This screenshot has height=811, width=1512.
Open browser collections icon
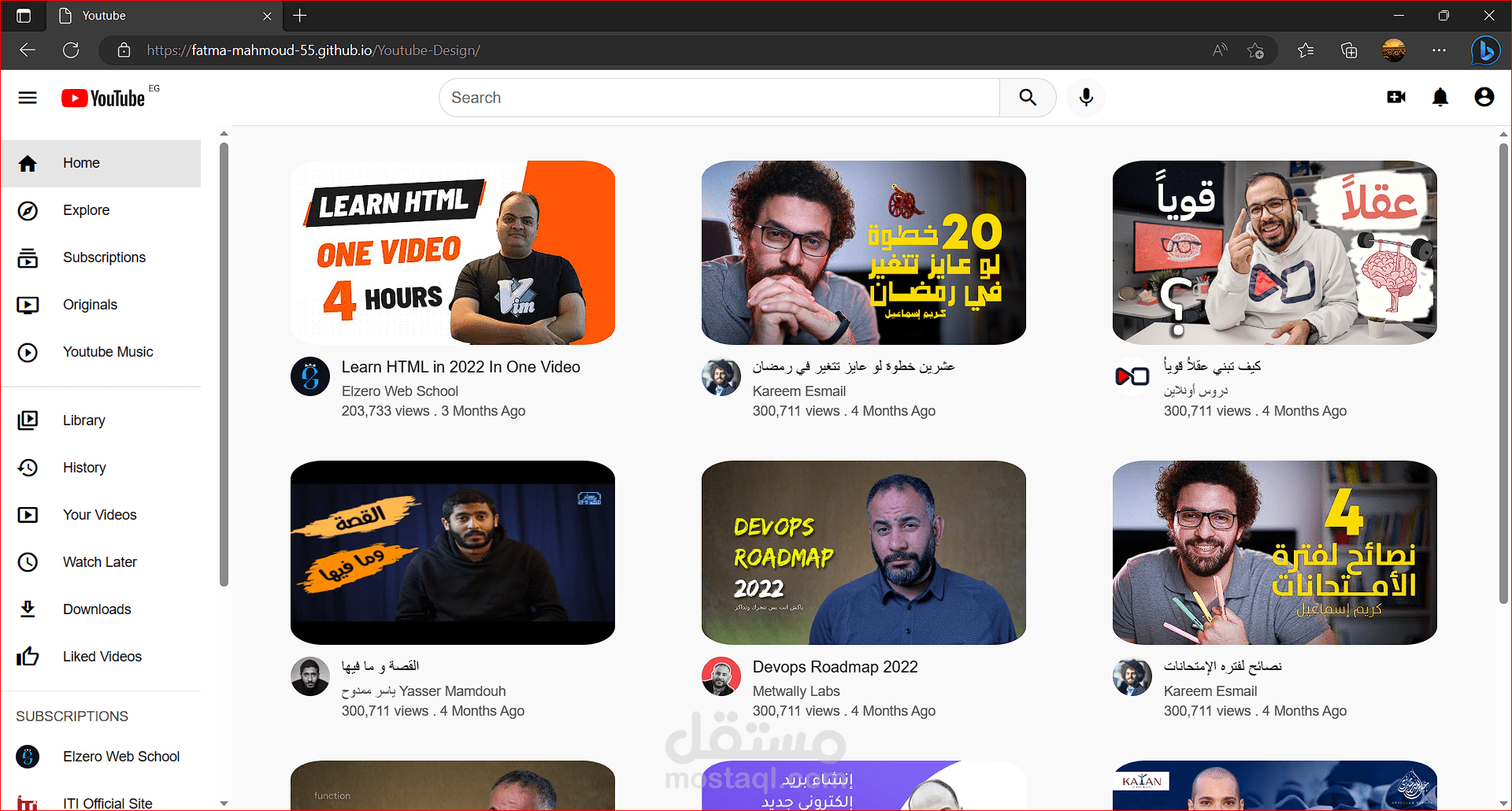pos(1349,50)
